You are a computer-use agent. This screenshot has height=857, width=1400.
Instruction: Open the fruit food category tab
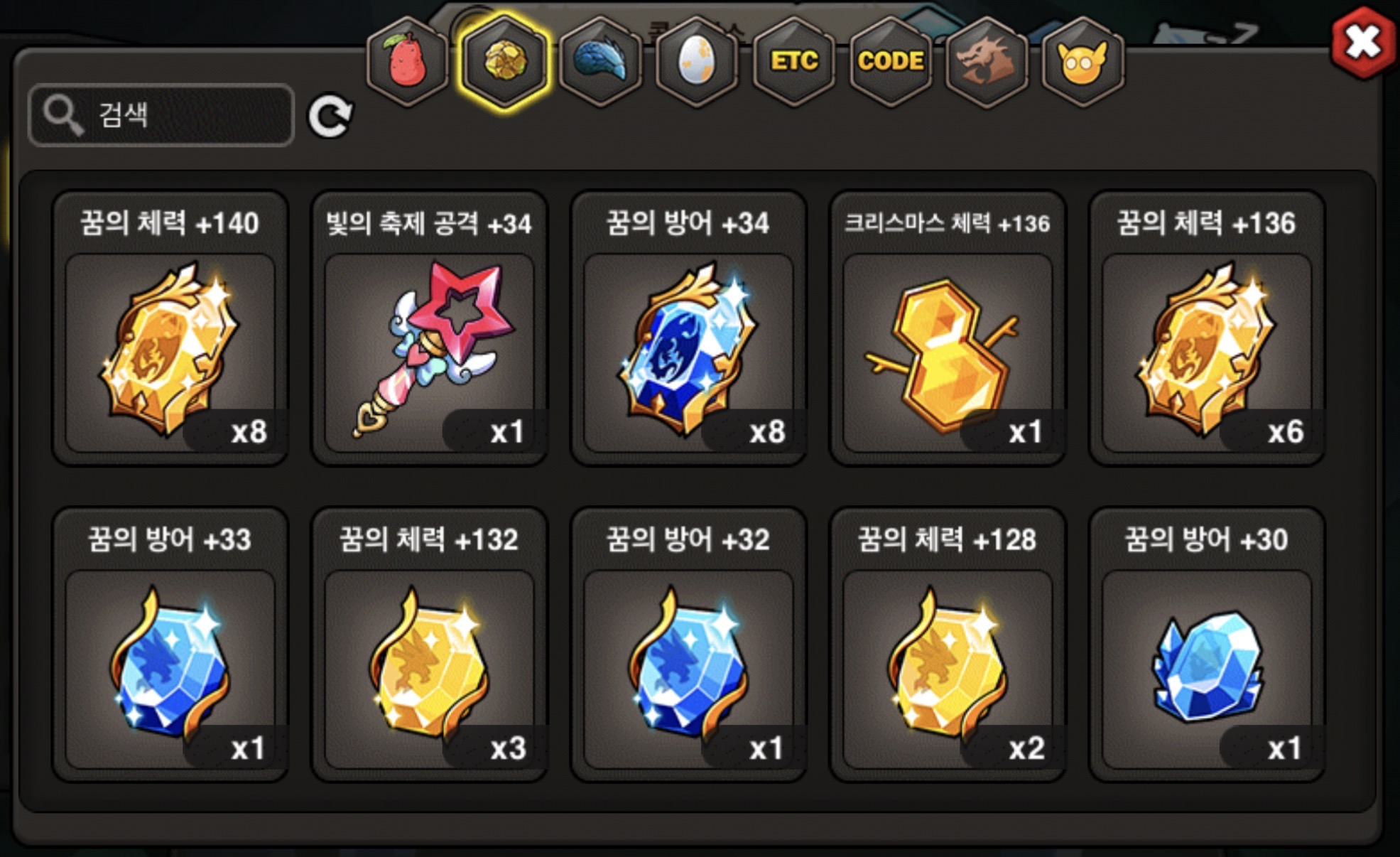coord(408,62)
